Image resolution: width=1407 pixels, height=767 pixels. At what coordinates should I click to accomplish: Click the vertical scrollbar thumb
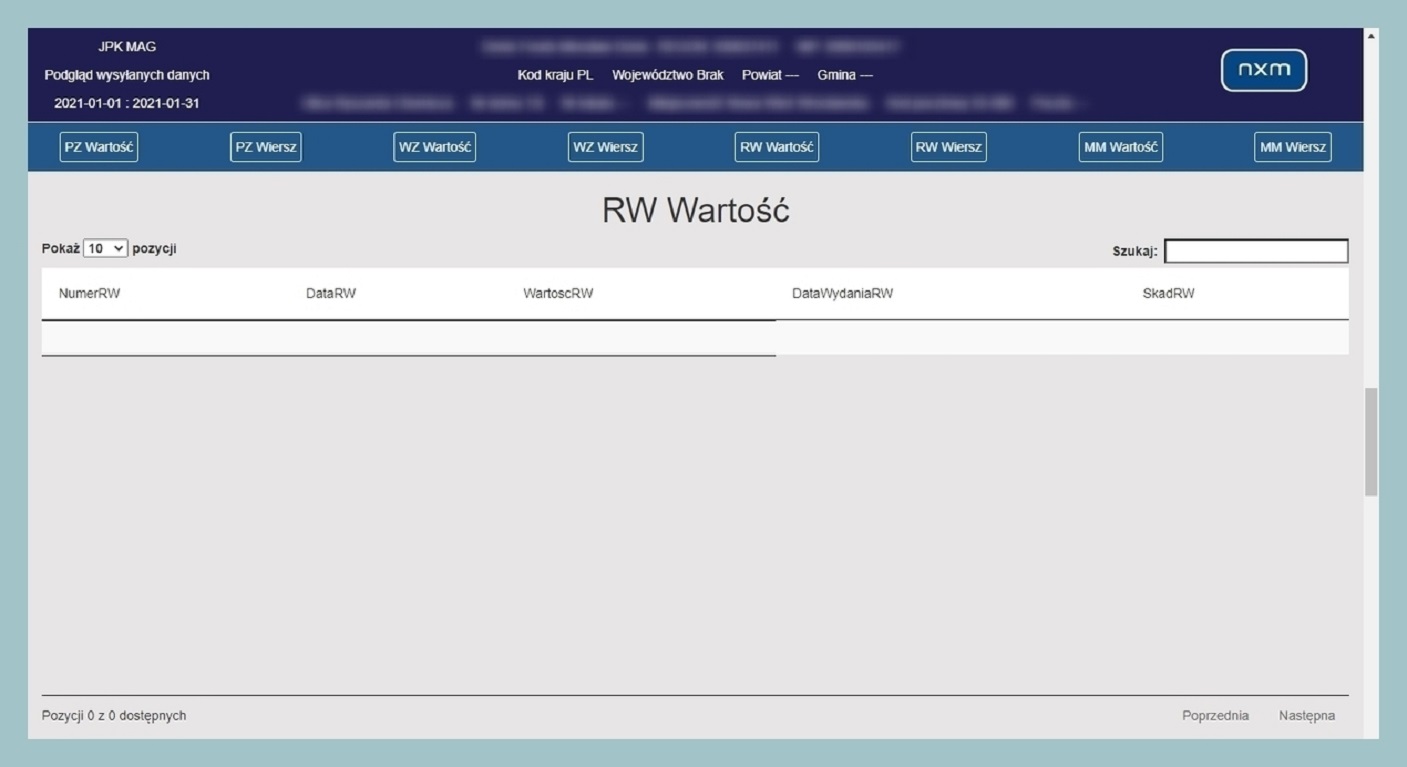(x=1371, y=440)
